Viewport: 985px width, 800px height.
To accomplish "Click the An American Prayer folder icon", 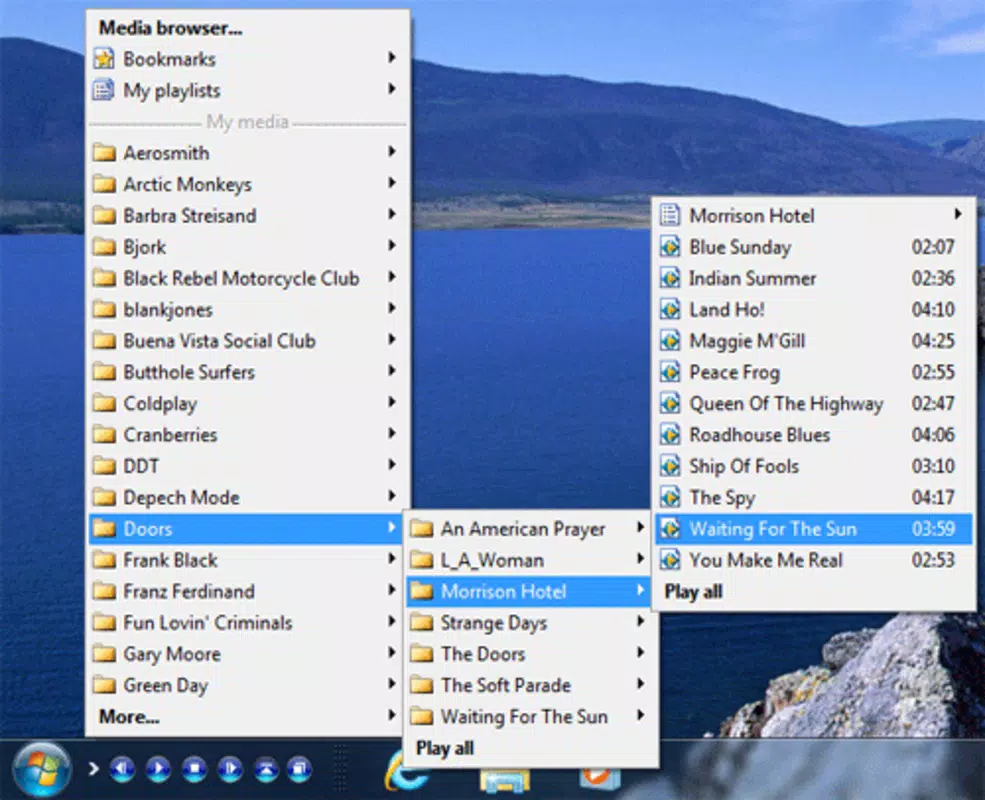I will (x=422, y=529).
